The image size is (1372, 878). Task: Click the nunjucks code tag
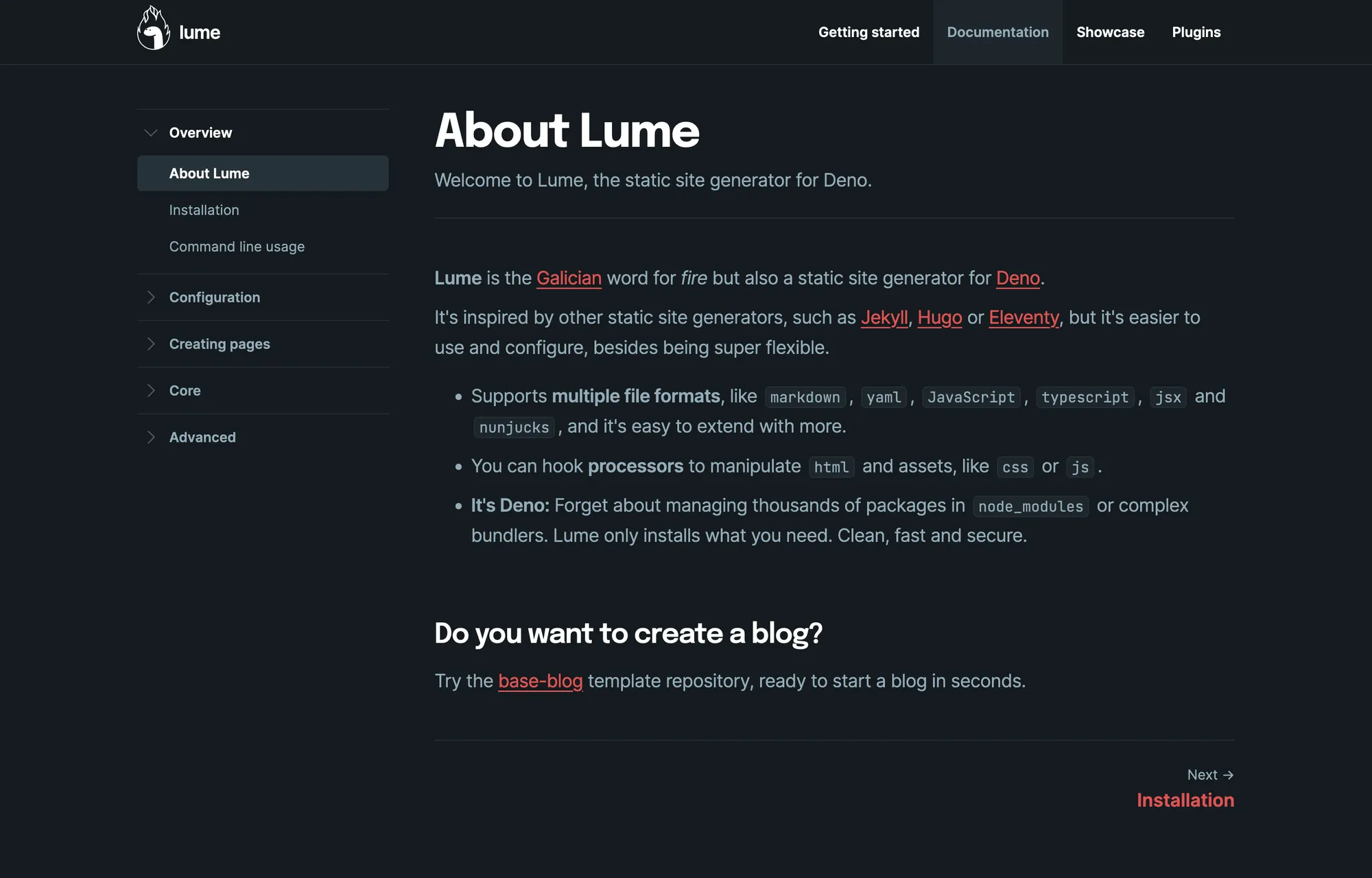(514, 427)
